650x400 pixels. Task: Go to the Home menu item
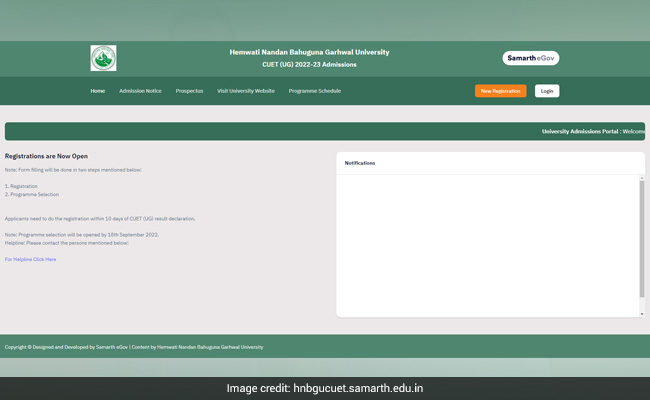coord(97,91)
